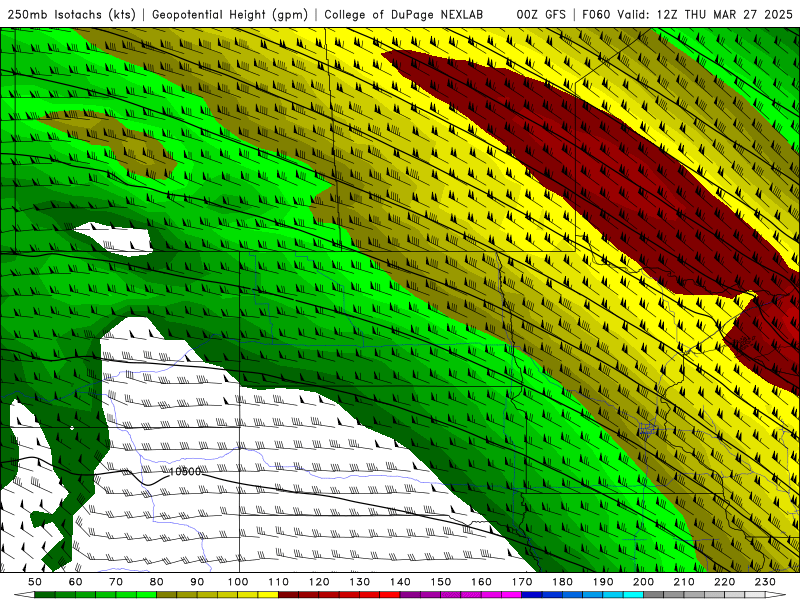Click the colorbar label '50'
The height and width of the screenshot is (600, 800).
pos(35,582)
